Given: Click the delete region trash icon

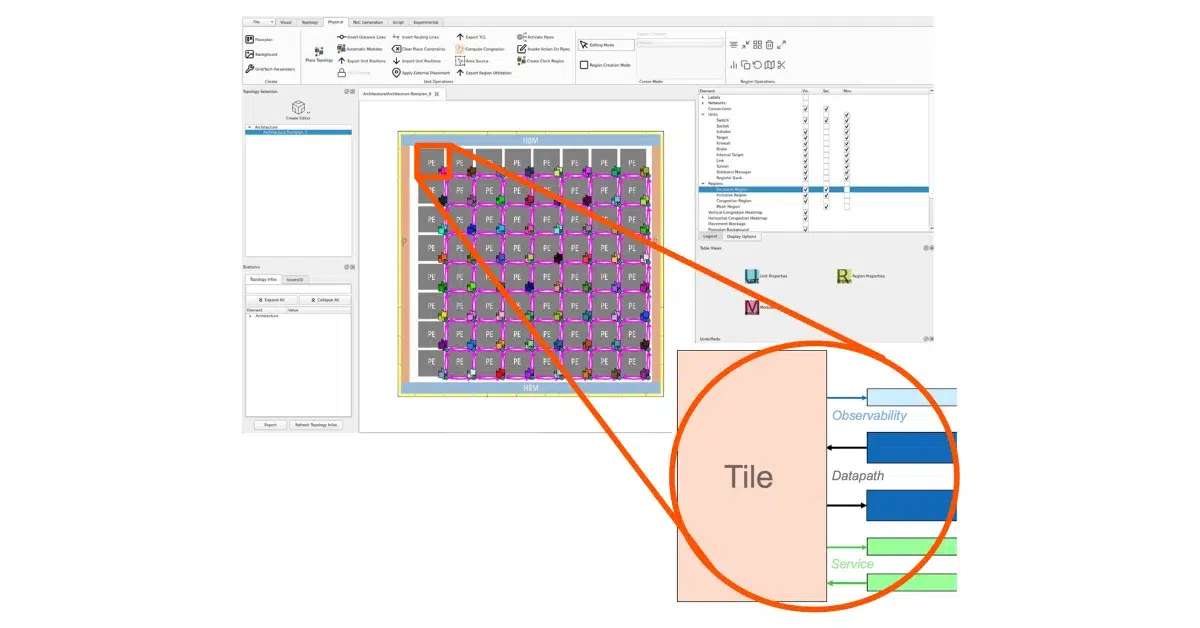Looking at the screenshot, I should tap(769, 45).
